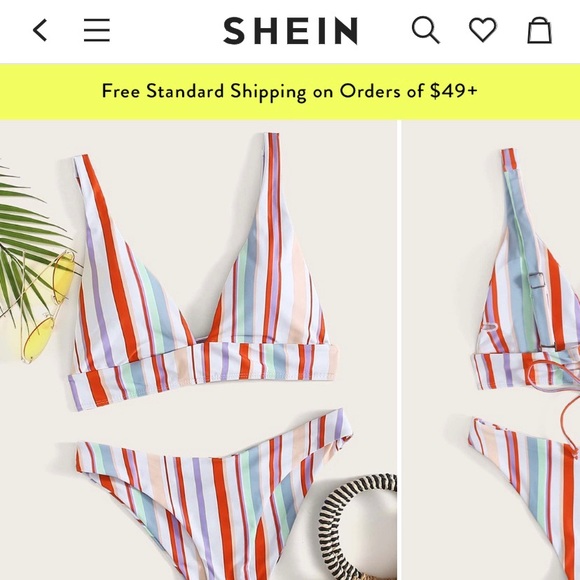Go back using the left arrow
This screenshot has height=580, width=580.
(x=40, y=30)
